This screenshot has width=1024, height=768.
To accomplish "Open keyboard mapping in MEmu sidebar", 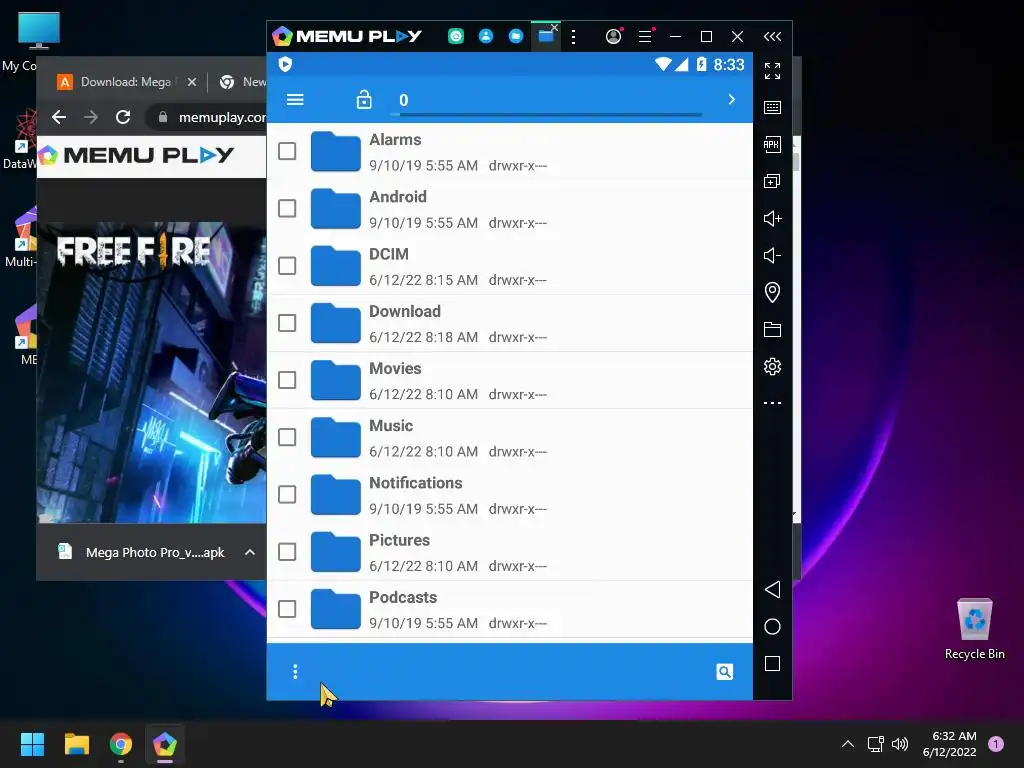I will coord(772,107).
